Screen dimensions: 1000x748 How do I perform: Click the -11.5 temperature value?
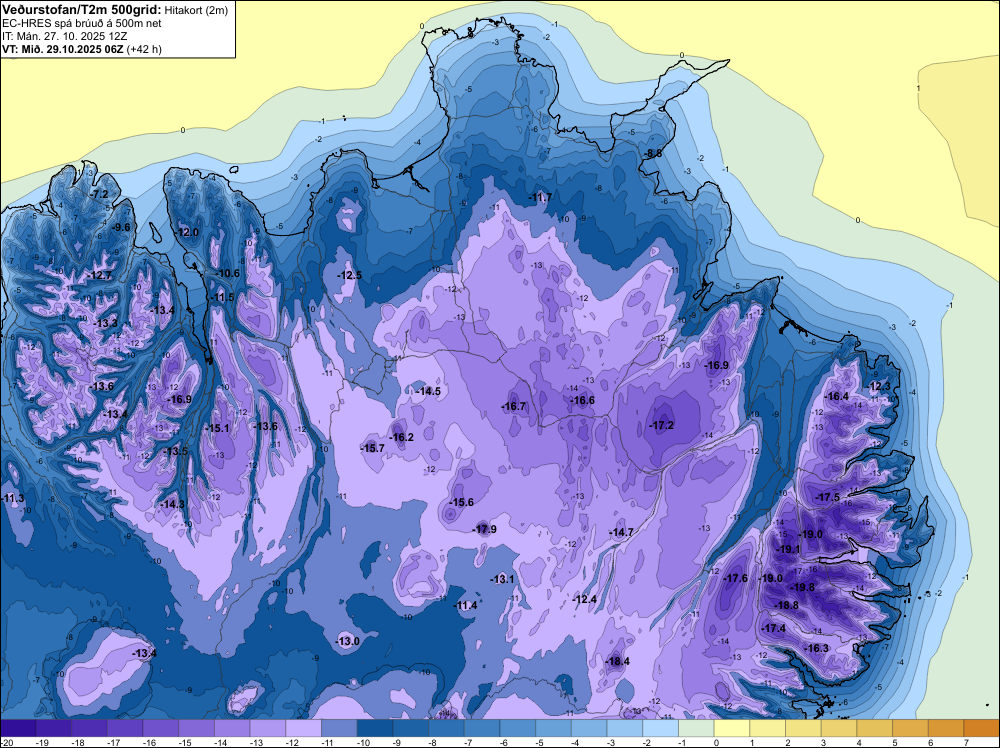[x=222, y=298]
